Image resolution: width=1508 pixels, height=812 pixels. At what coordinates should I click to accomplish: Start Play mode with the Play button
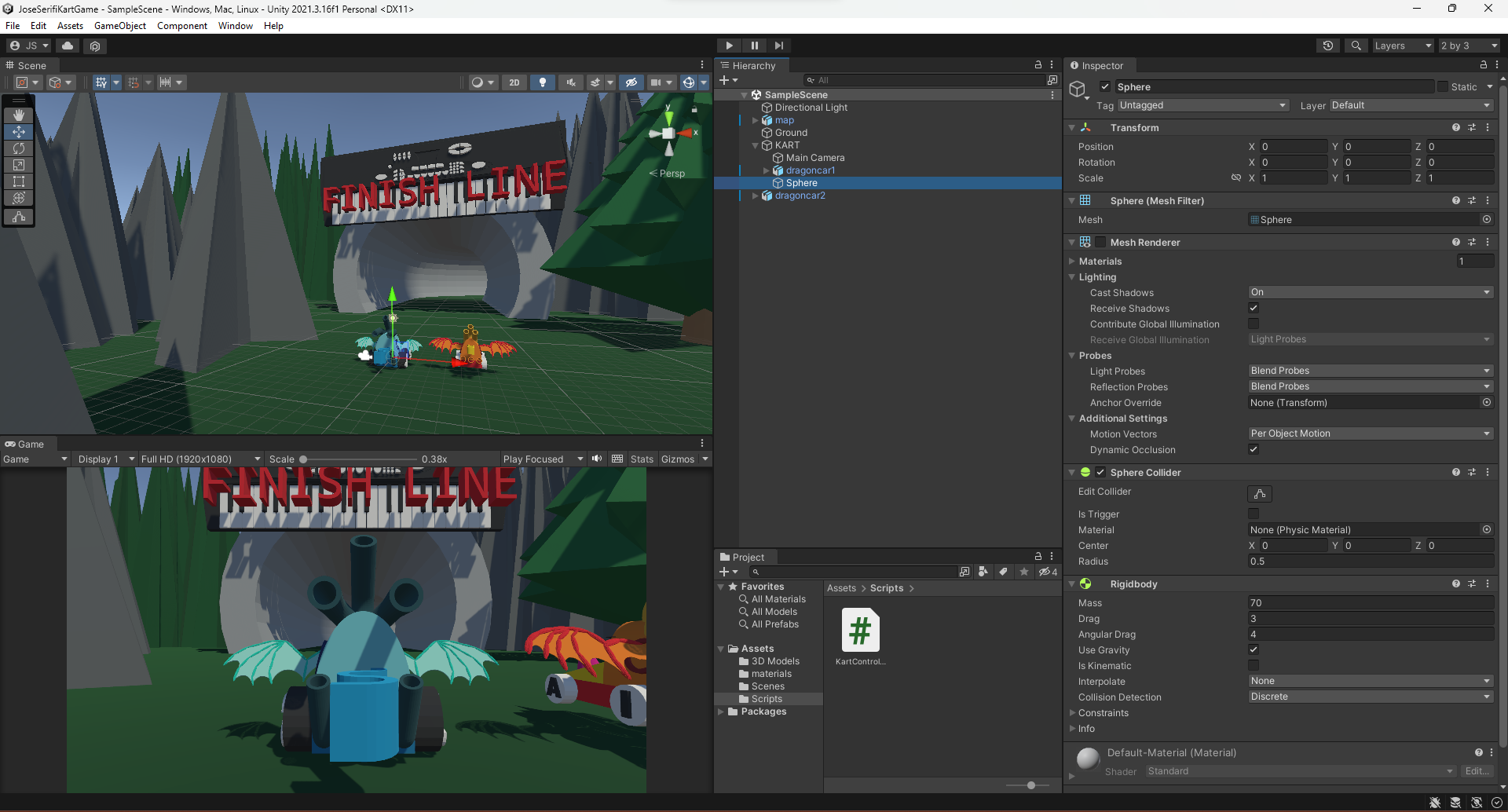(x=729, y=46)
